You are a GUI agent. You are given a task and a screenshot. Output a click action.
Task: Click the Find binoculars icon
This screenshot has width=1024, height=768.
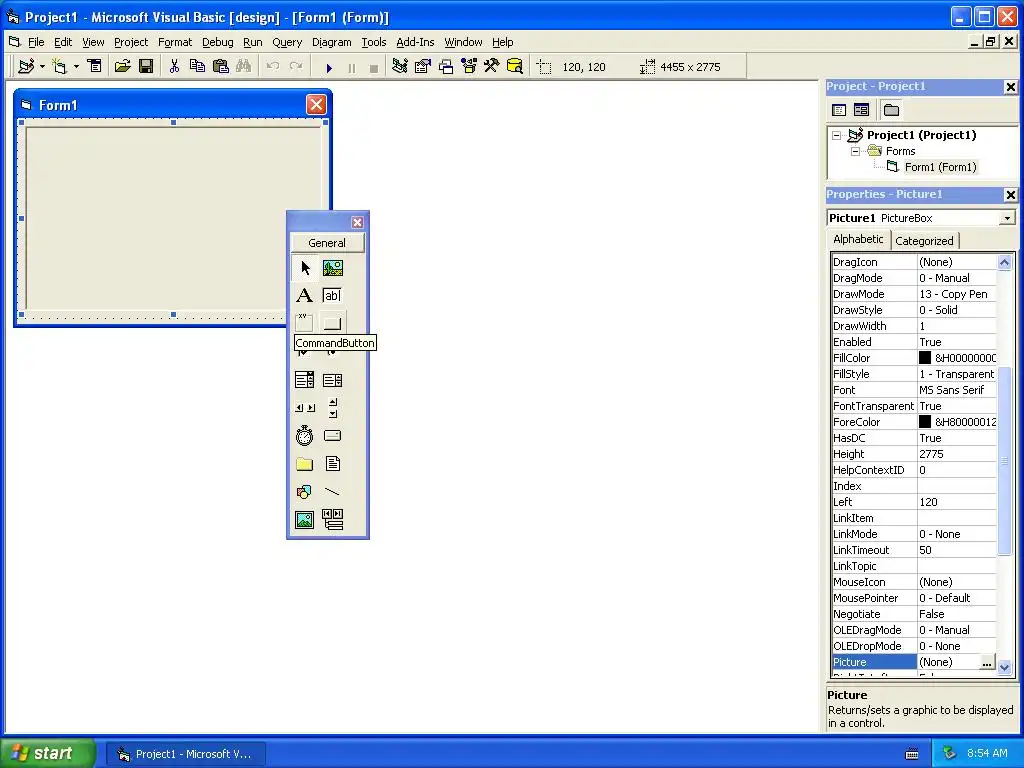click(244, 67)
